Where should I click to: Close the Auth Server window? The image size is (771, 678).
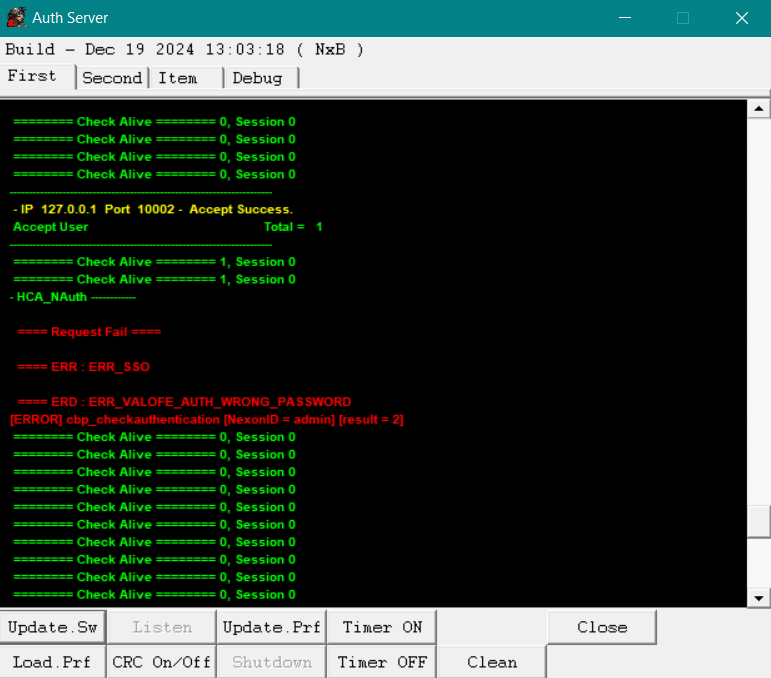741,18
